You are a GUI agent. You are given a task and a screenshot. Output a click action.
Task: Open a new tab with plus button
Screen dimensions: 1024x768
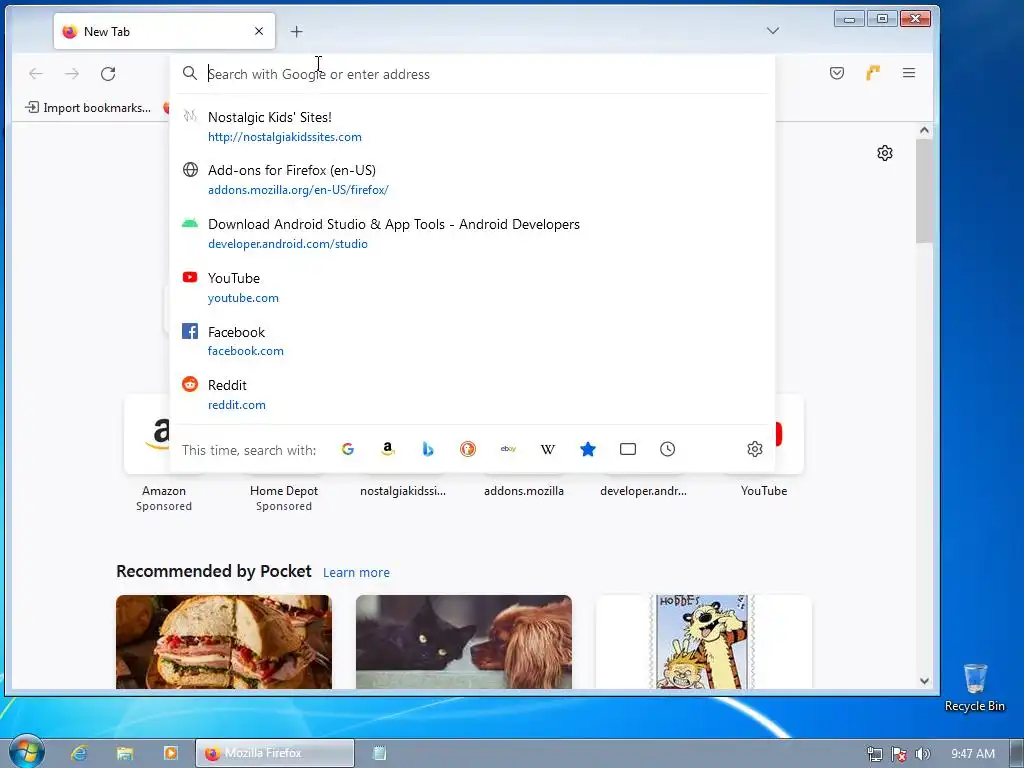point(296,31)
